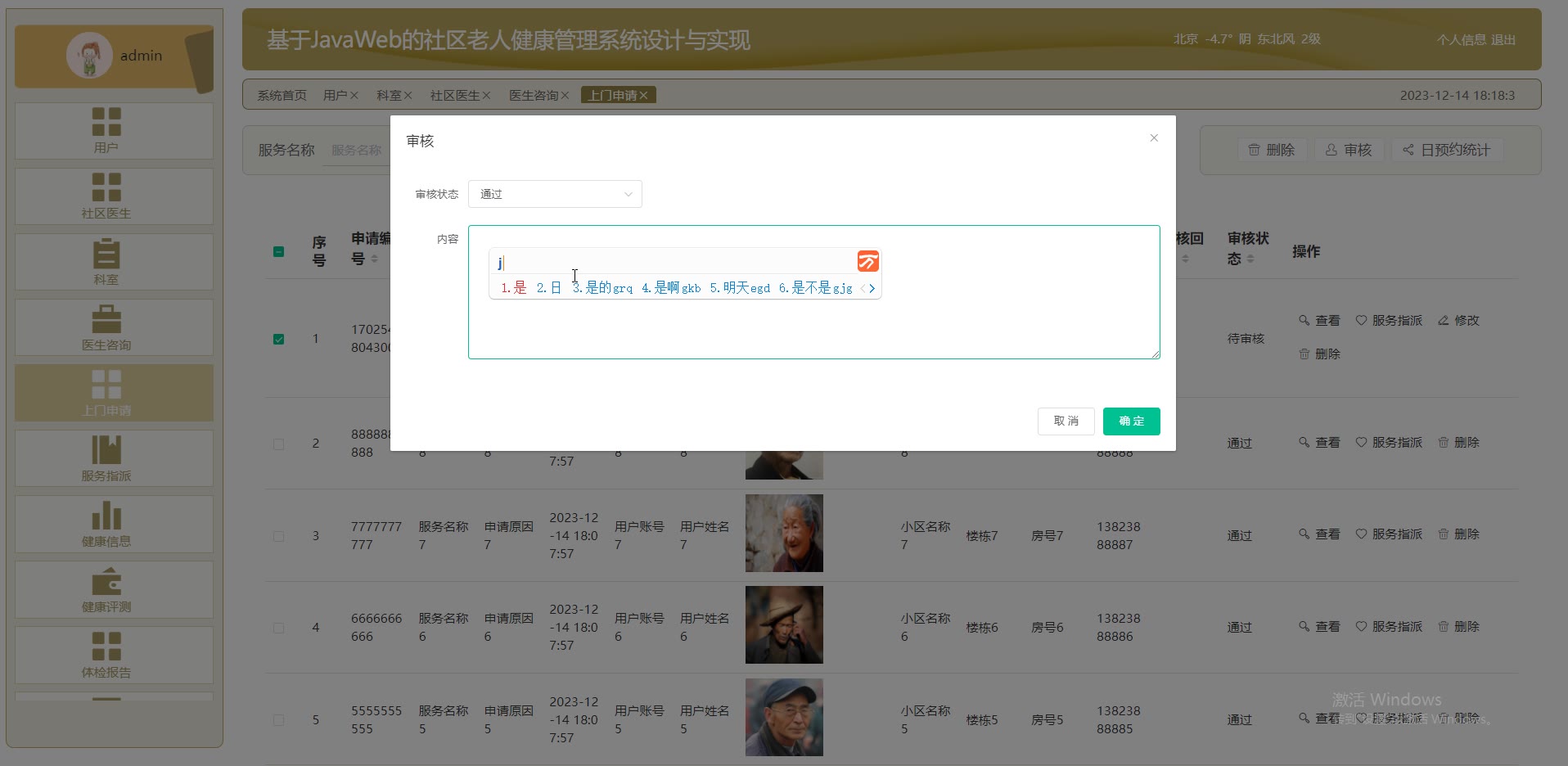Viewport: 1568px width, 766px height.
Task: Check the row 3 checkbox
Action: [278, 536]
